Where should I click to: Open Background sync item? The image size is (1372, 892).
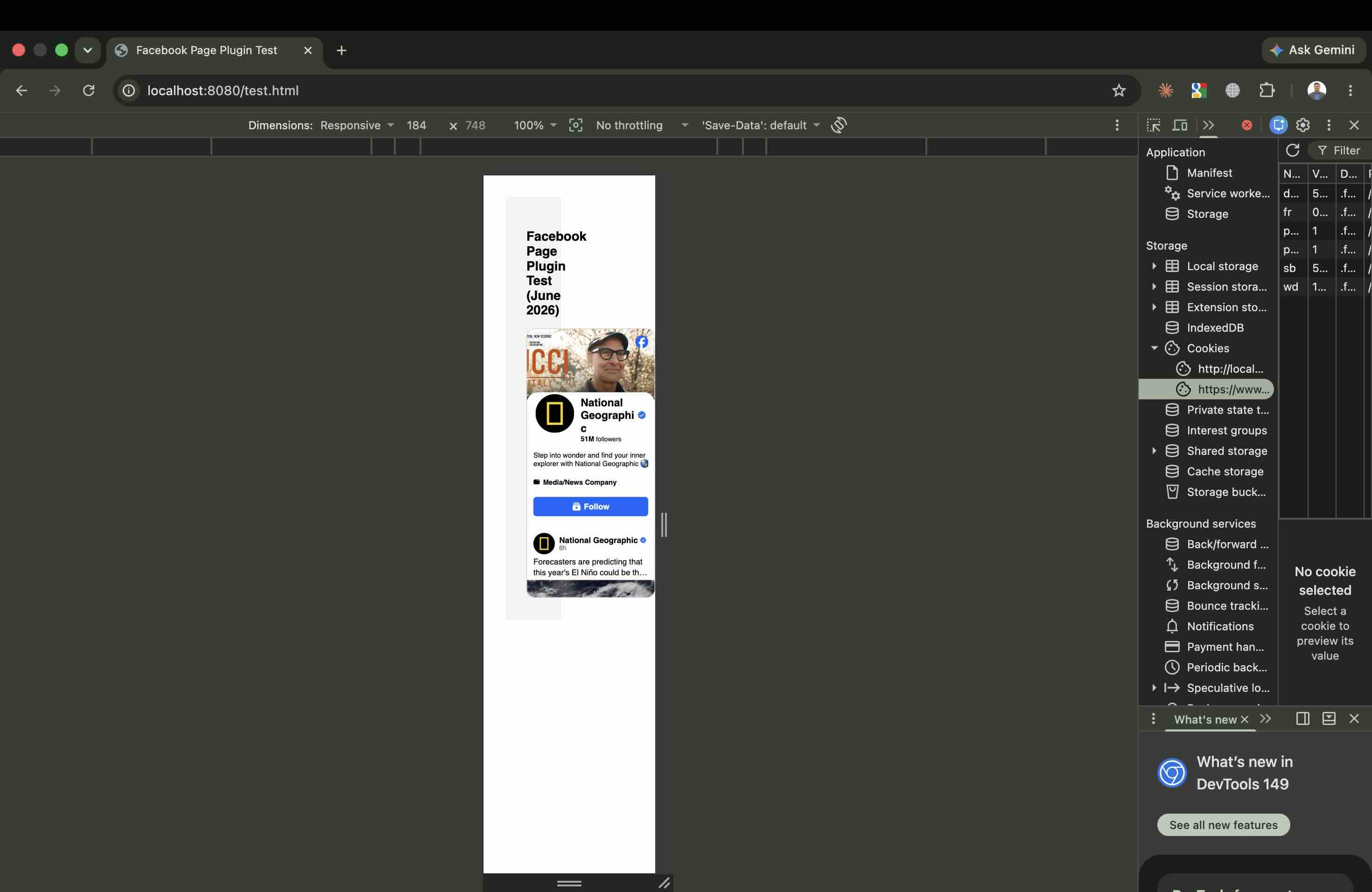[x=1227, y=585]
